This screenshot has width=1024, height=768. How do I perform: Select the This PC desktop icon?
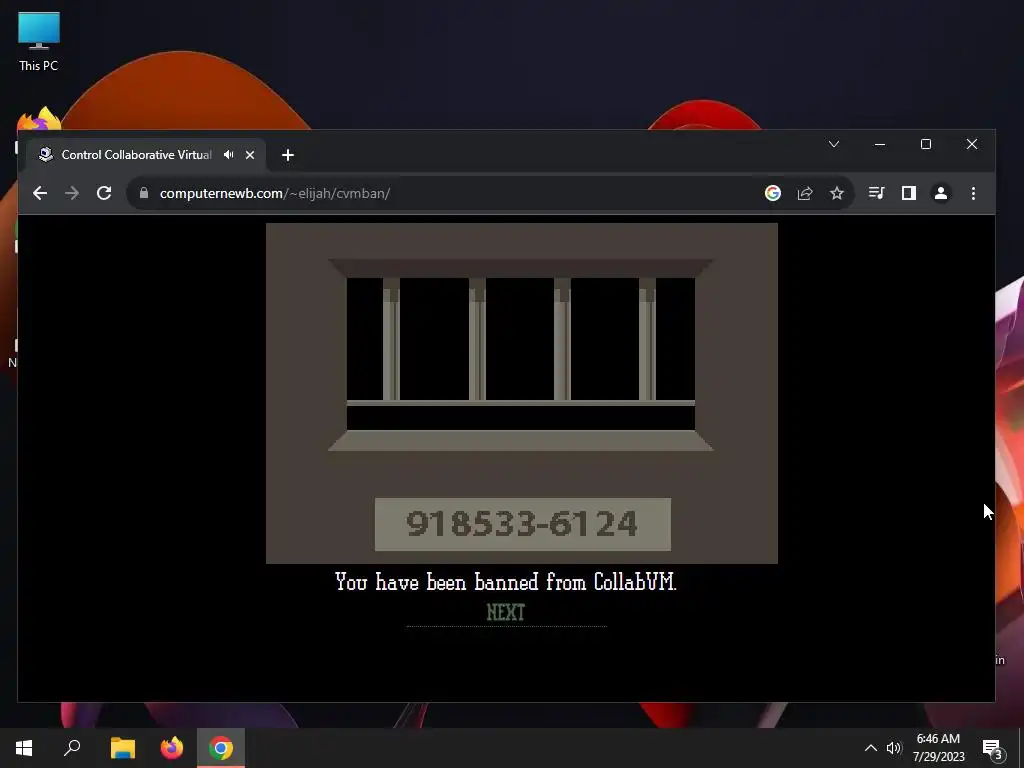(x=39, y=42)
